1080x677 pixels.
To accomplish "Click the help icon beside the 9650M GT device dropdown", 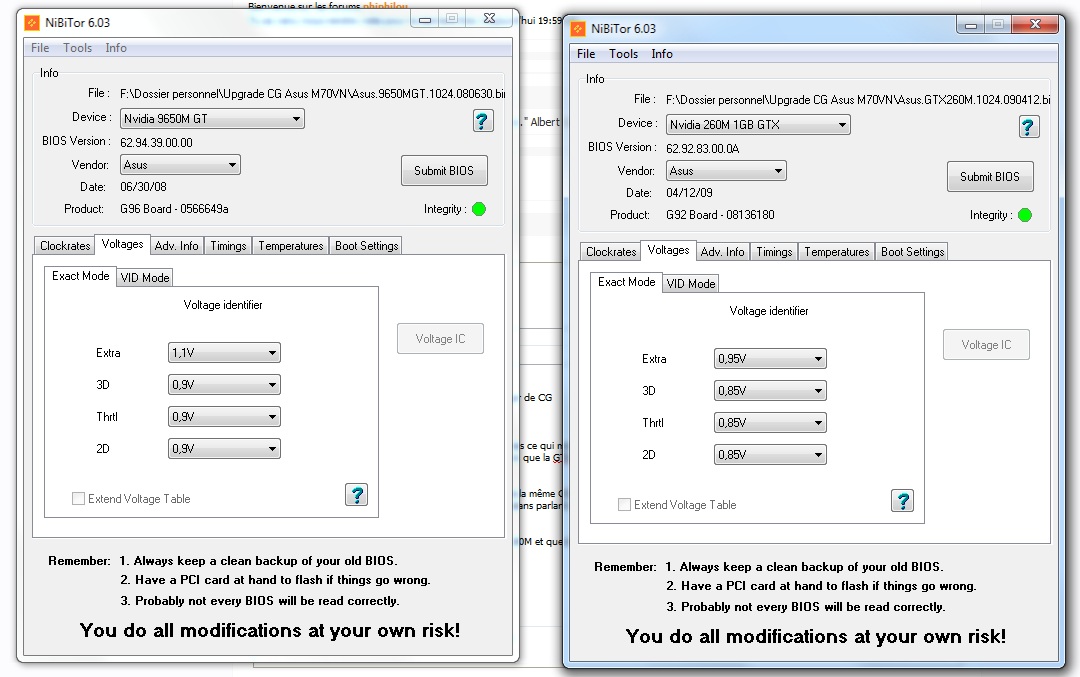I will coord(482,121).
